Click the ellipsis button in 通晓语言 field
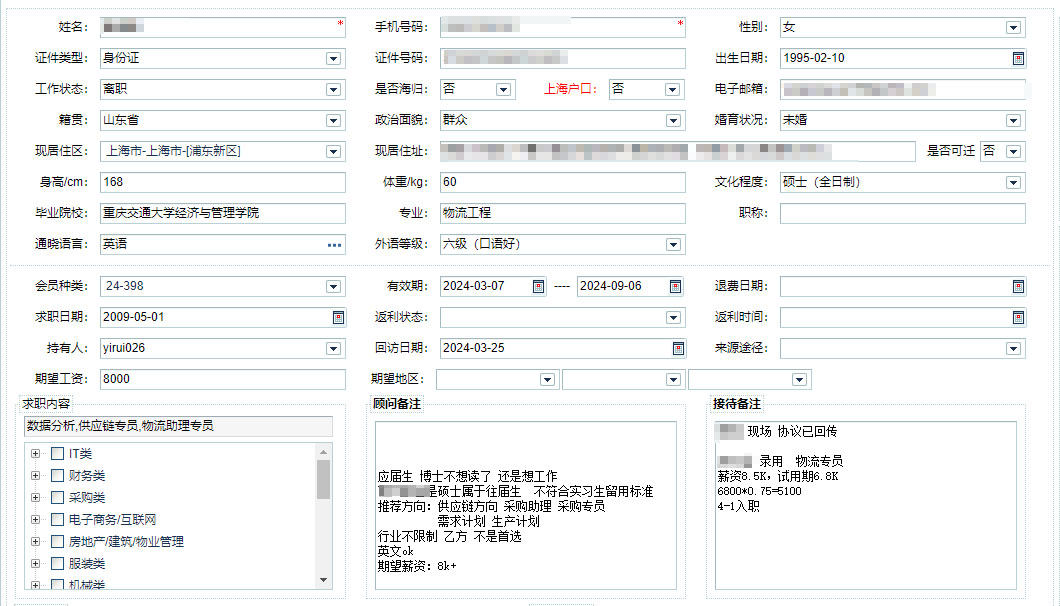 334,245
